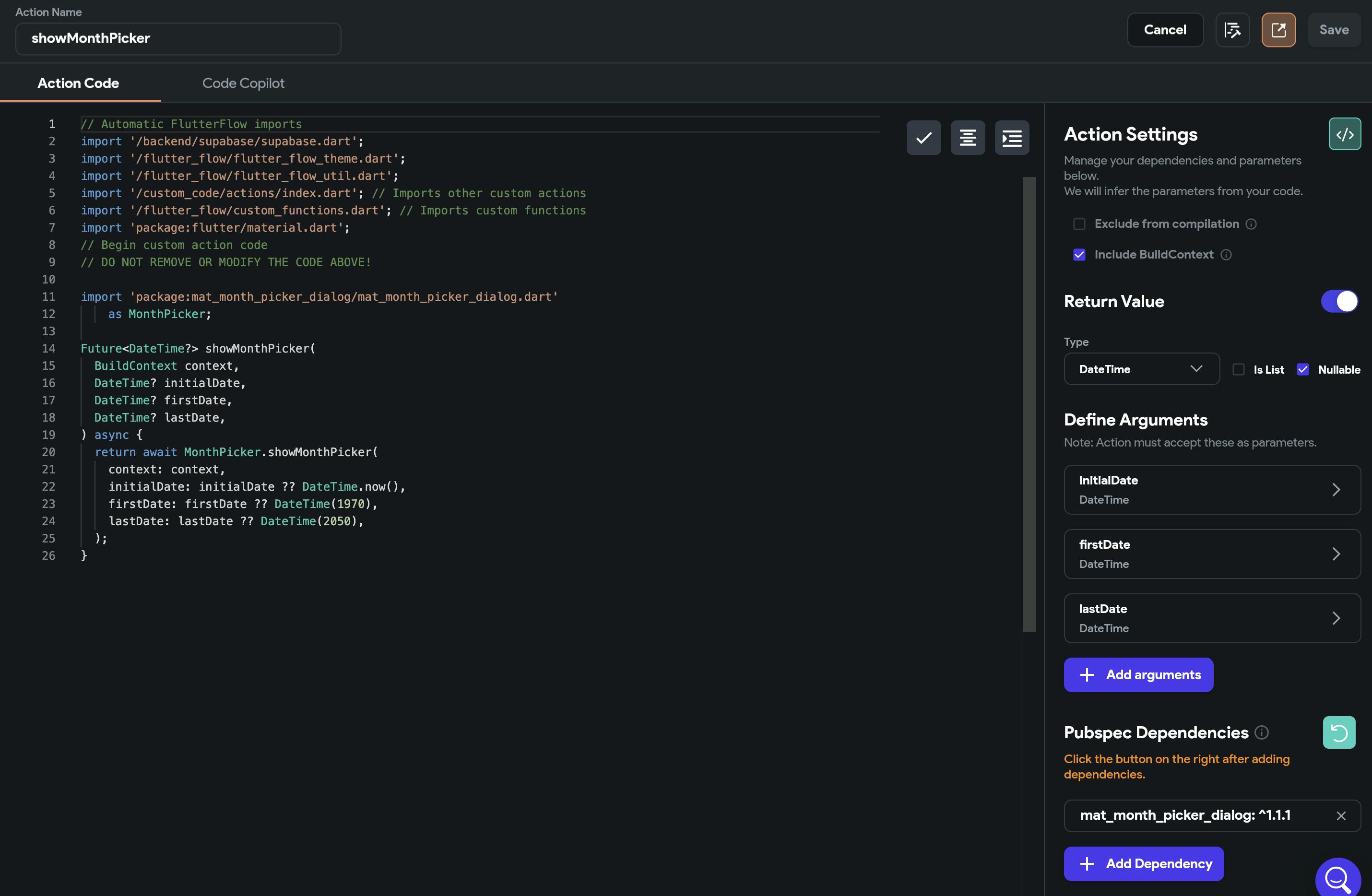
Task: Uncheck Include BuildContext checkbox
Action: [x=1079, y=254]
